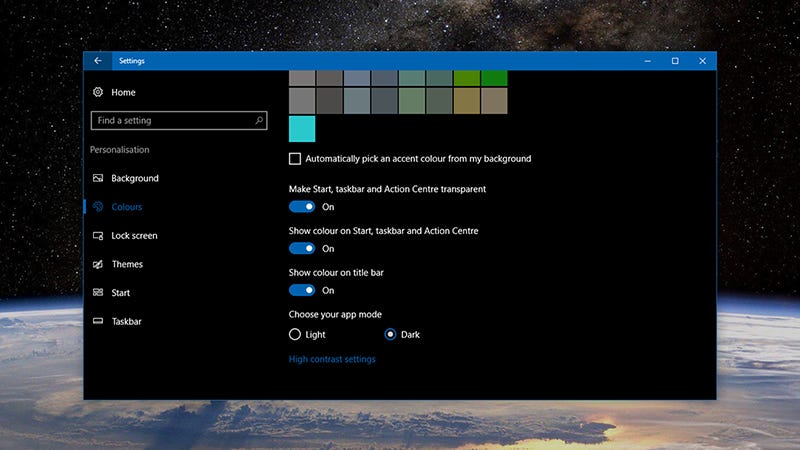Click the Colours palette icon

point(98,207)
